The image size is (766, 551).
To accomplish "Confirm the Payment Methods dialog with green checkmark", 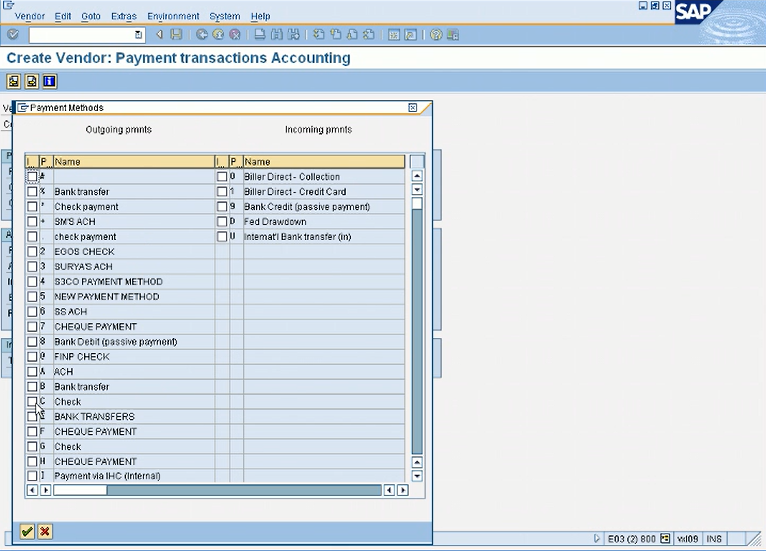I will click(x=27, y=531).
